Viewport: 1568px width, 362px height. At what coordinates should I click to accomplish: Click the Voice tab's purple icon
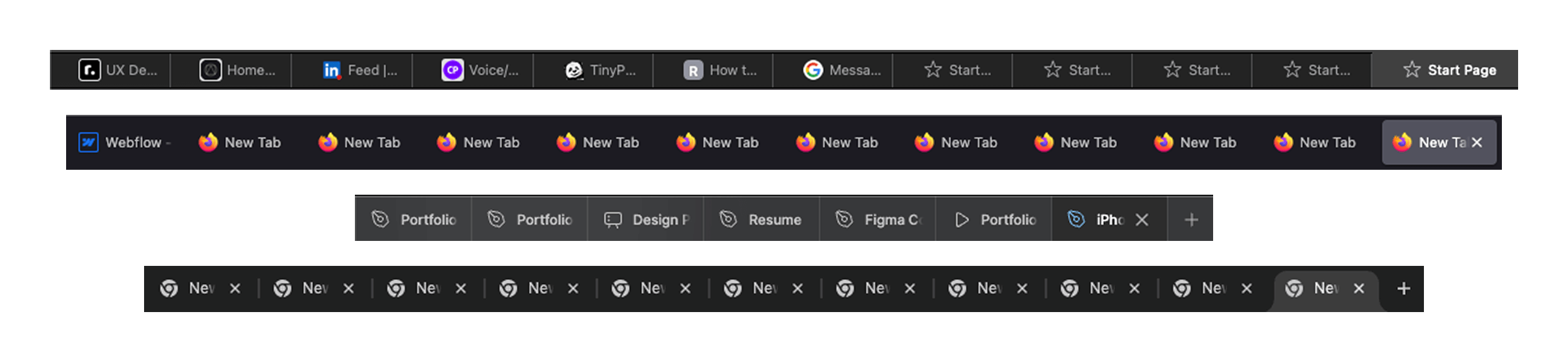[452, 70]
